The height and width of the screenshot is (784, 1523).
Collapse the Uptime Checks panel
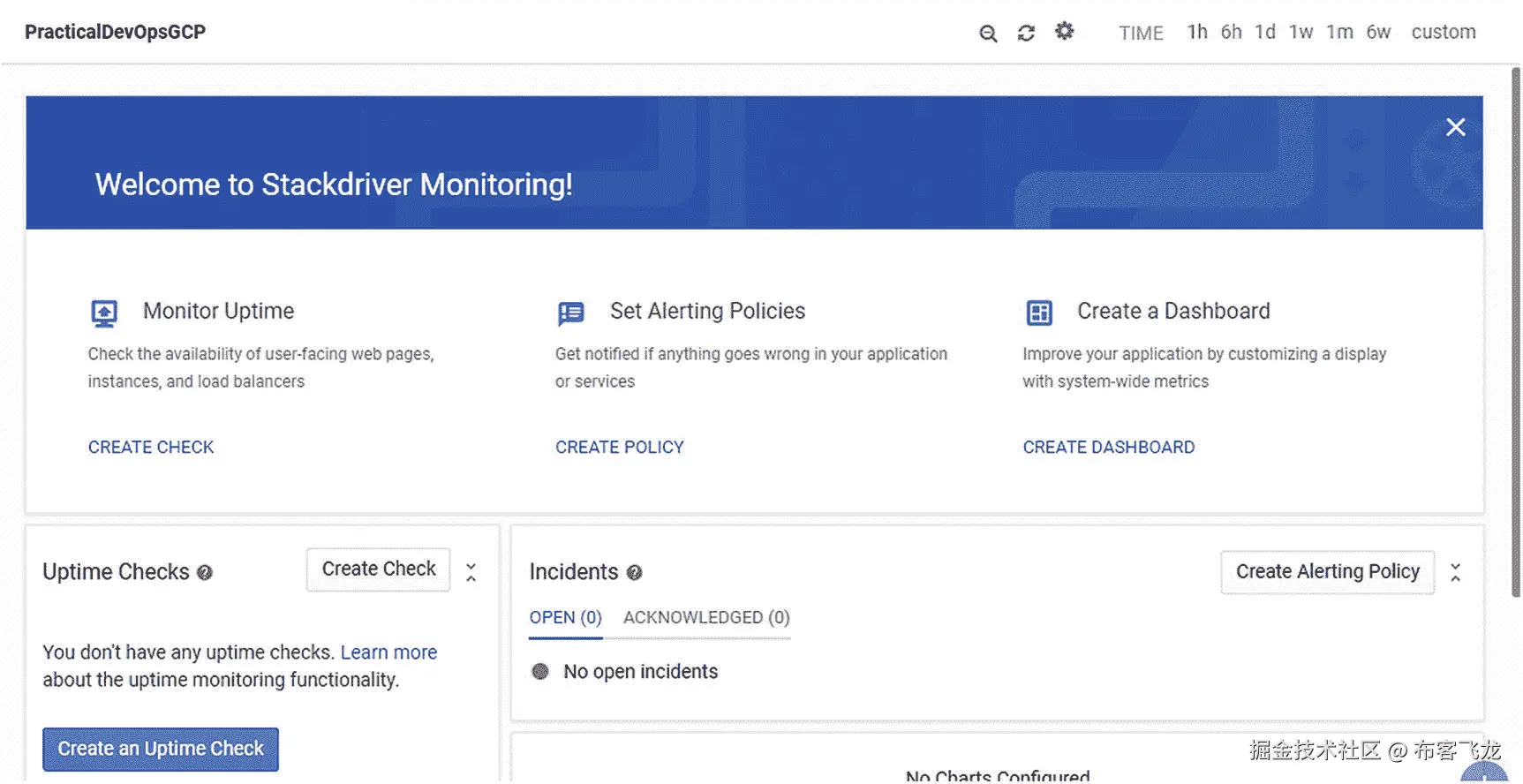tap(471, 572)
